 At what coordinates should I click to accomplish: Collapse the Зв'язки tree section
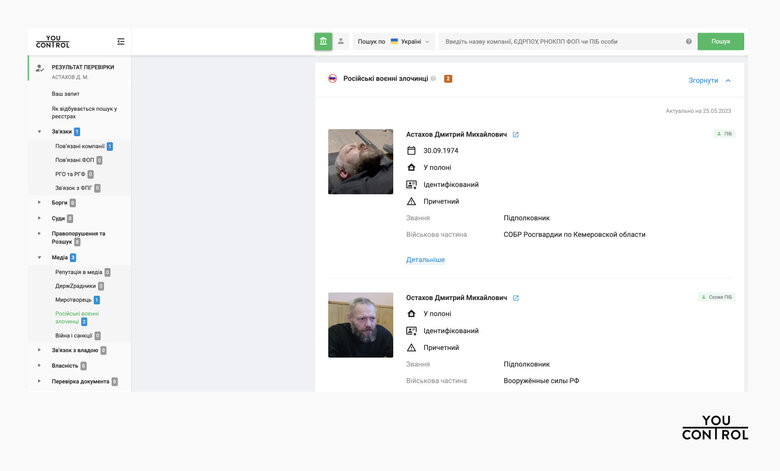(x=39, y=132)
